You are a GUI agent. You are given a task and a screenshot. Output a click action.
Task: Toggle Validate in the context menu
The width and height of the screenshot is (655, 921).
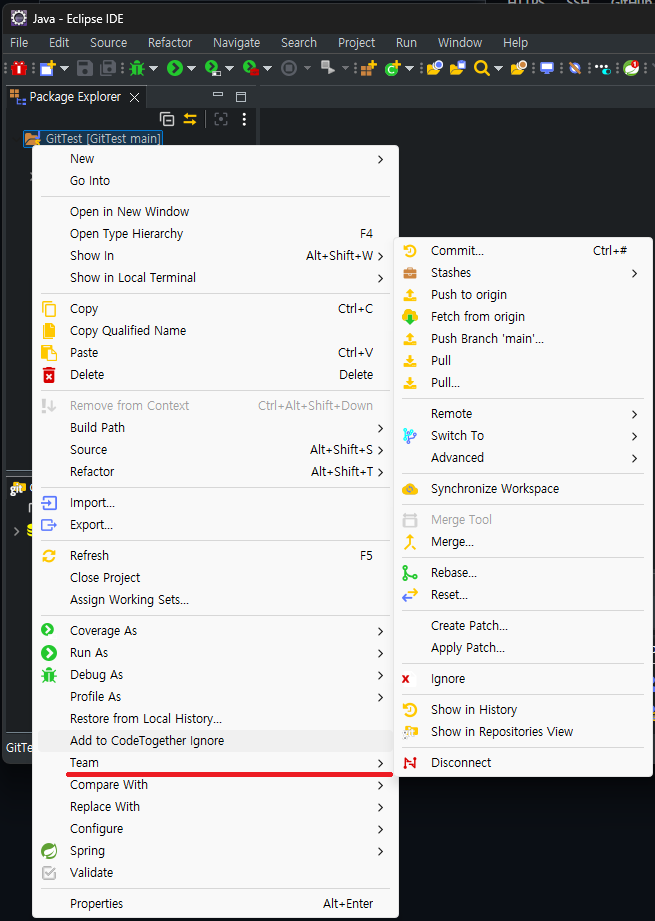point(216,873)
